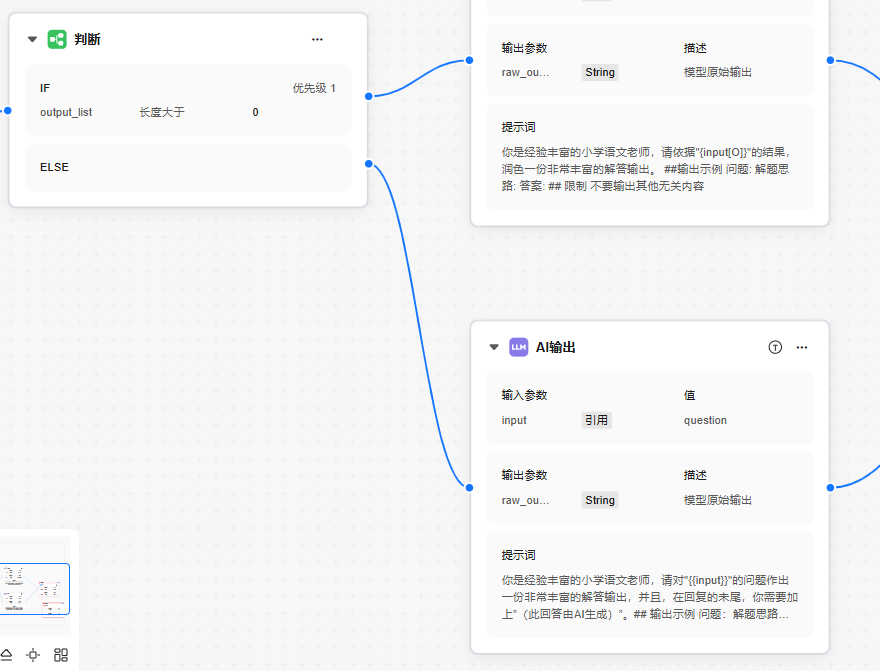
Task: Collapse the 判断 node
Action: (x=32, y=40)
